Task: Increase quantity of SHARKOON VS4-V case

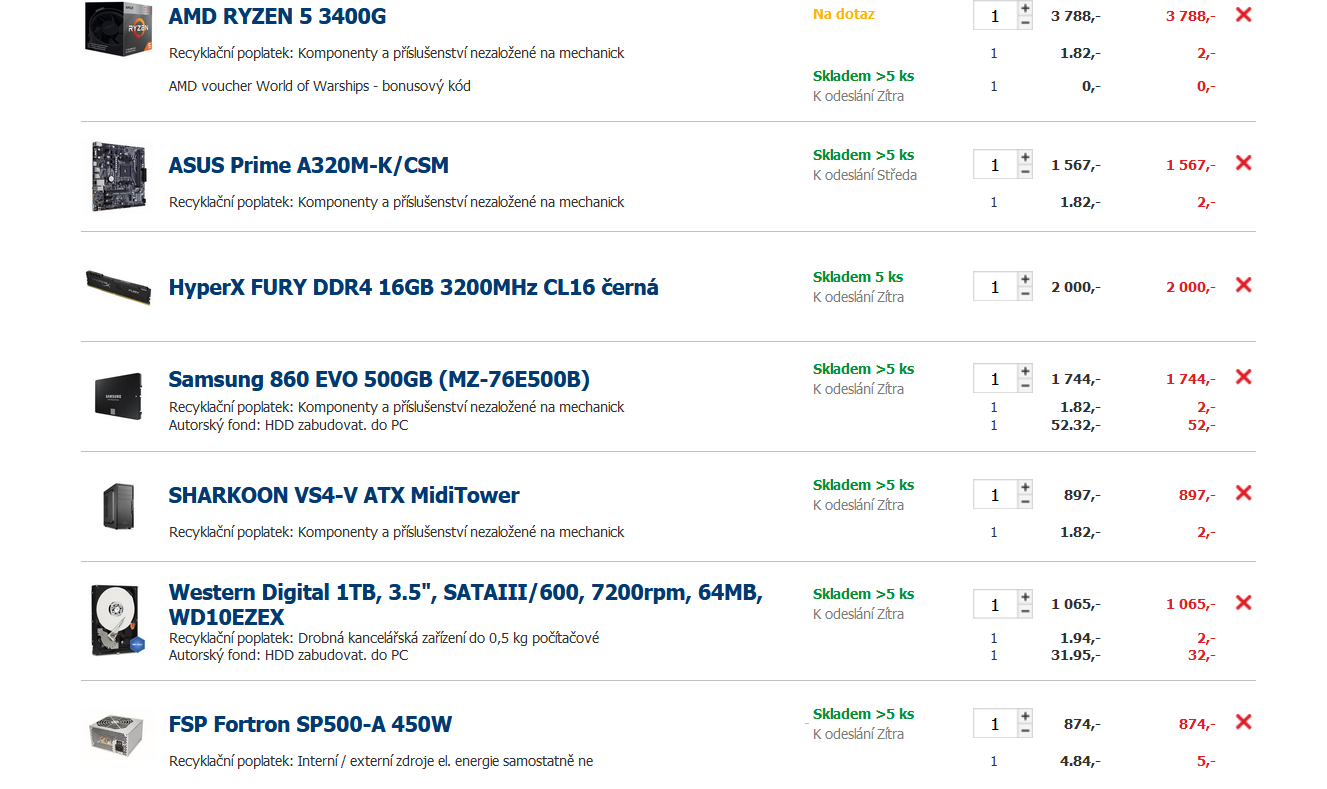Action: tap(1025, 488)
